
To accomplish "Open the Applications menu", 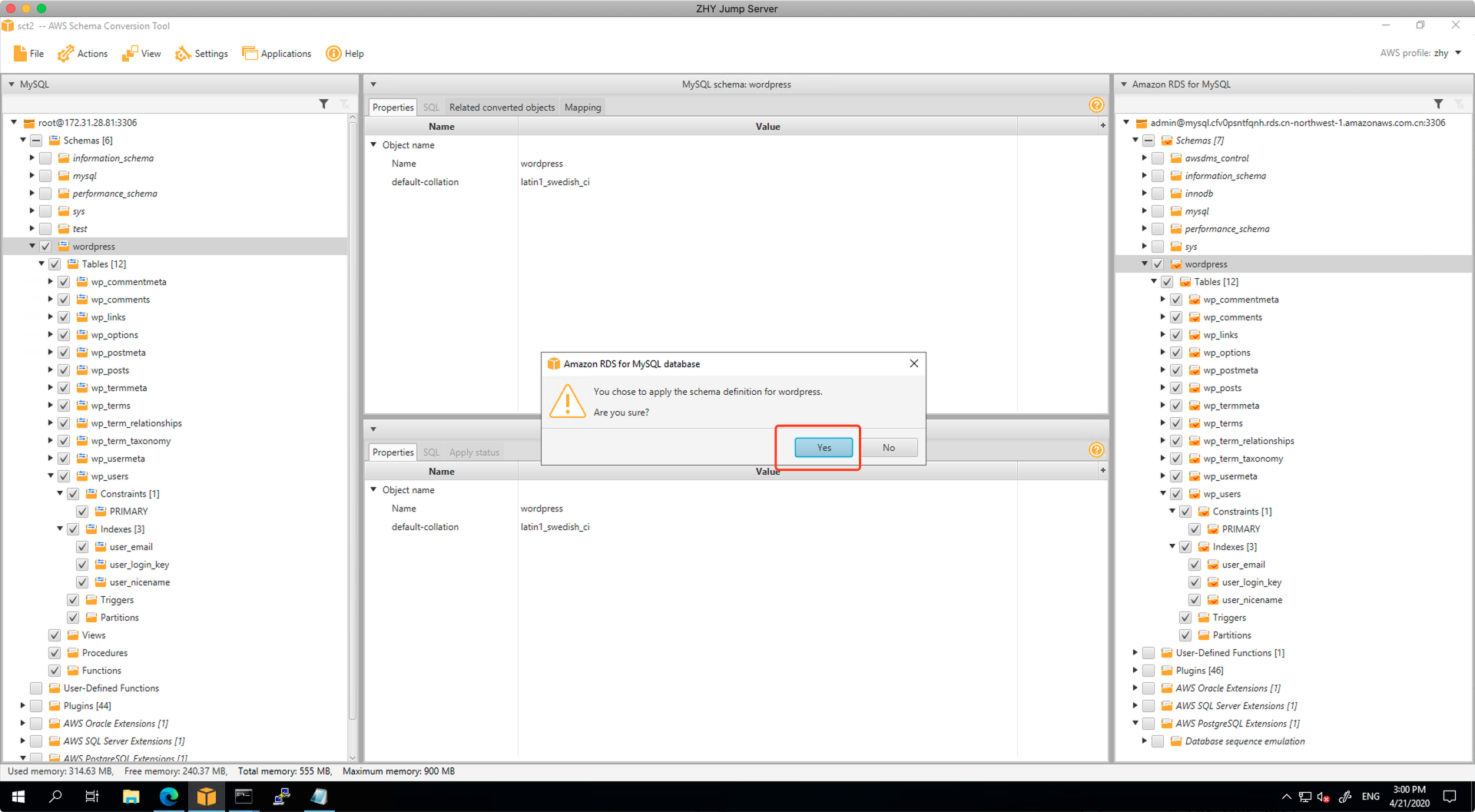I will point(277,54).
